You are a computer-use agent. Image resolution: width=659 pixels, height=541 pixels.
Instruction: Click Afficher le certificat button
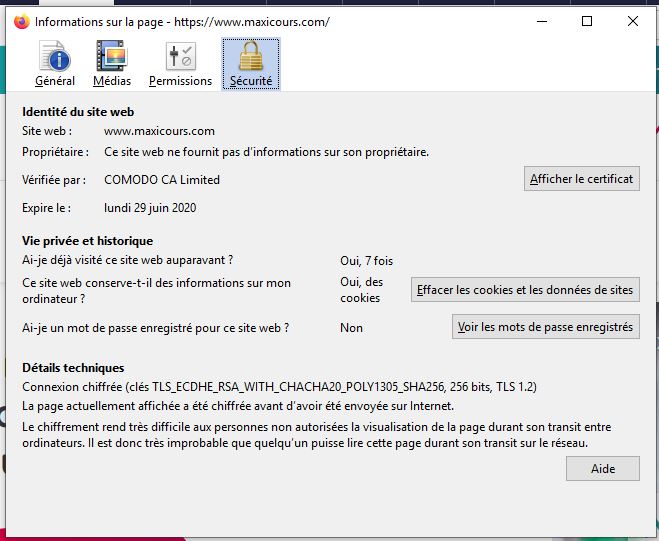pos(582,179)
